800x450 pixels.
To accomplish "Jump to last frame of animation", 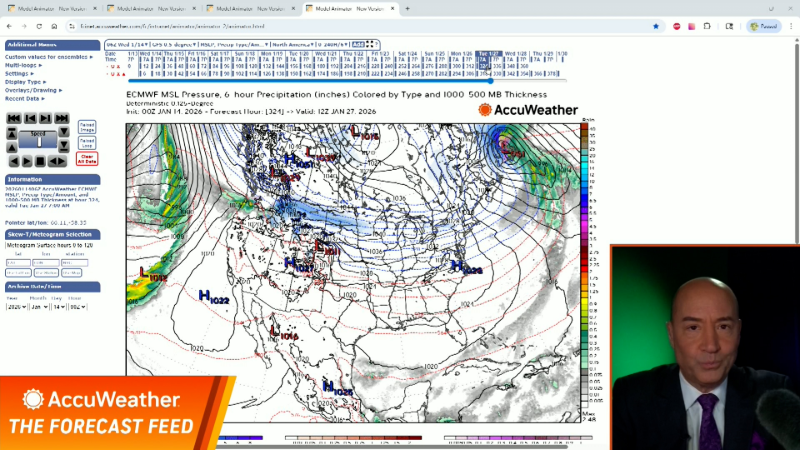I will click(x=62, y=118).
